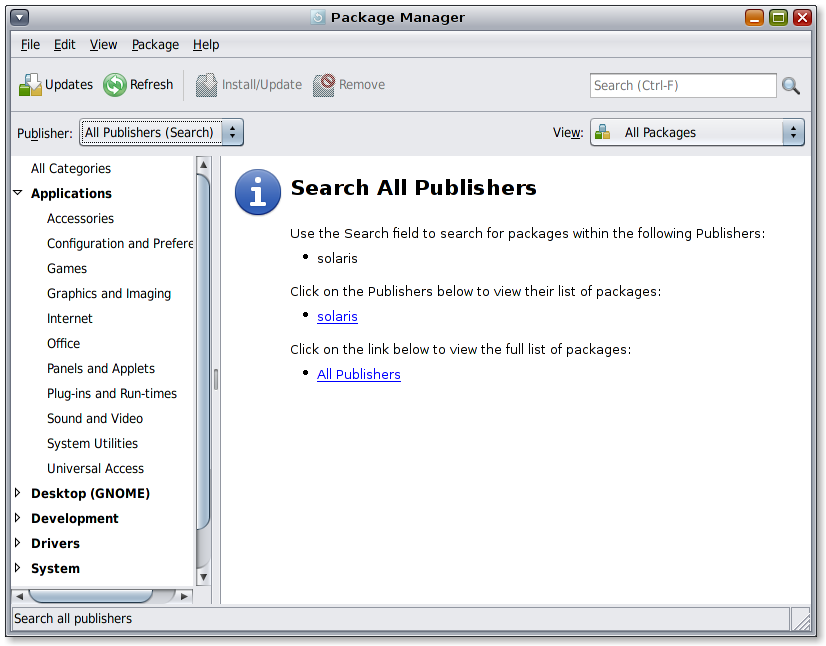
Task: Click the search magnifier icon
Action: point(791,86)
